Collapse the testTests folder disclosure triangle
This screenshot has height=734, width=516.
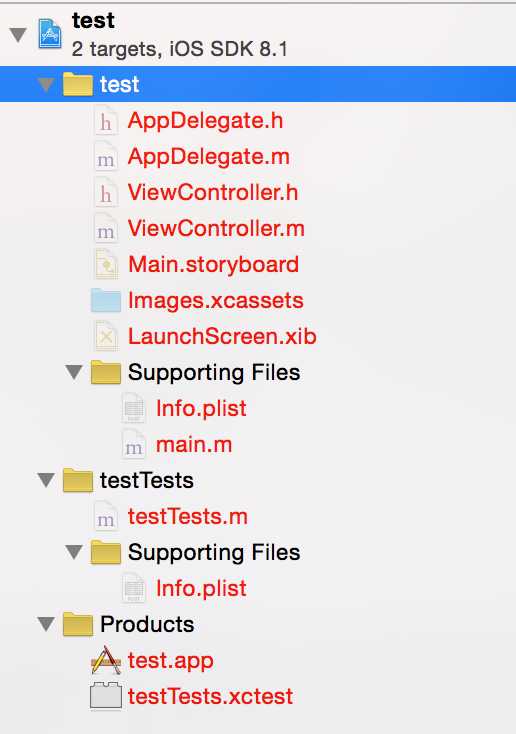pyautogui.click(x=46, y=480)
